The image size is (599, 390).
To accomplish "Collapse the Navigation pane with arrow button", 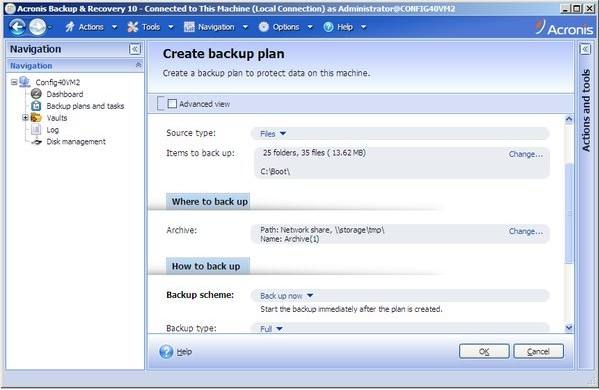I will (x=134, y=49).
